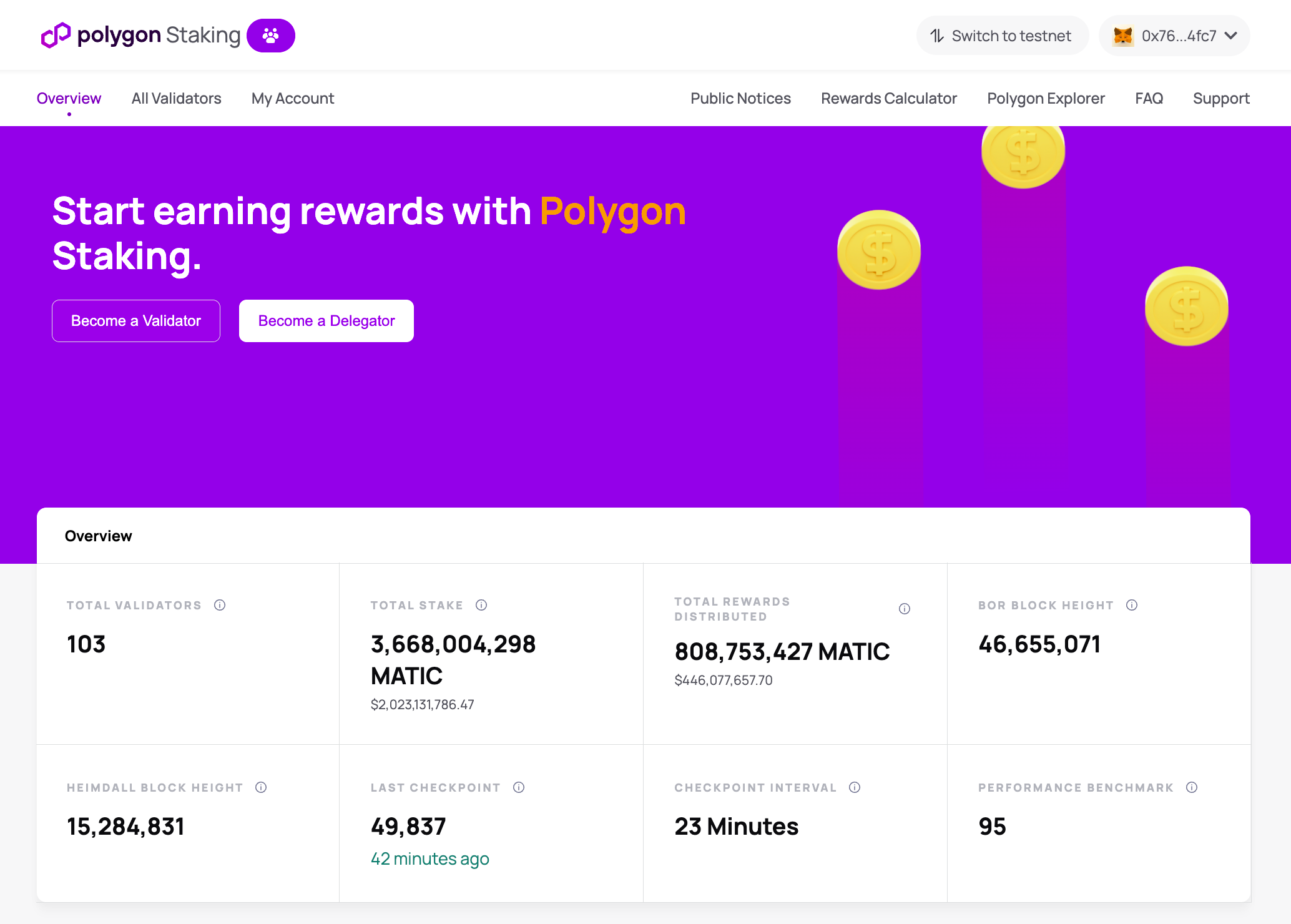
Task: Open the Overview tab
Action: pyautogui.click(x=69, y=98)
